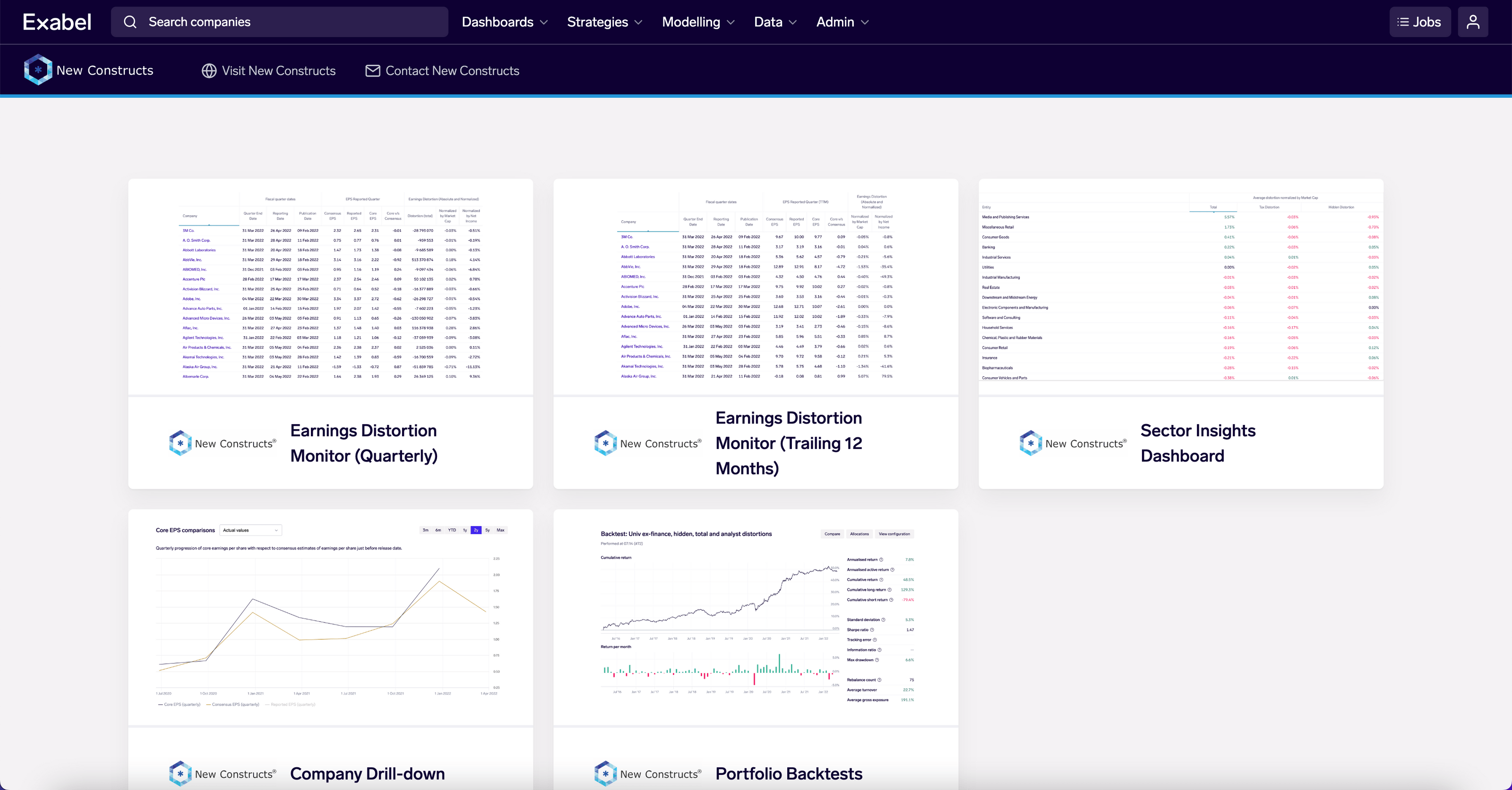Open the Earnings Distortion Monitor Trailing 12 Months thumbnail
The width and height of the screenshot is (1512, 790).
tap(756, 287)
